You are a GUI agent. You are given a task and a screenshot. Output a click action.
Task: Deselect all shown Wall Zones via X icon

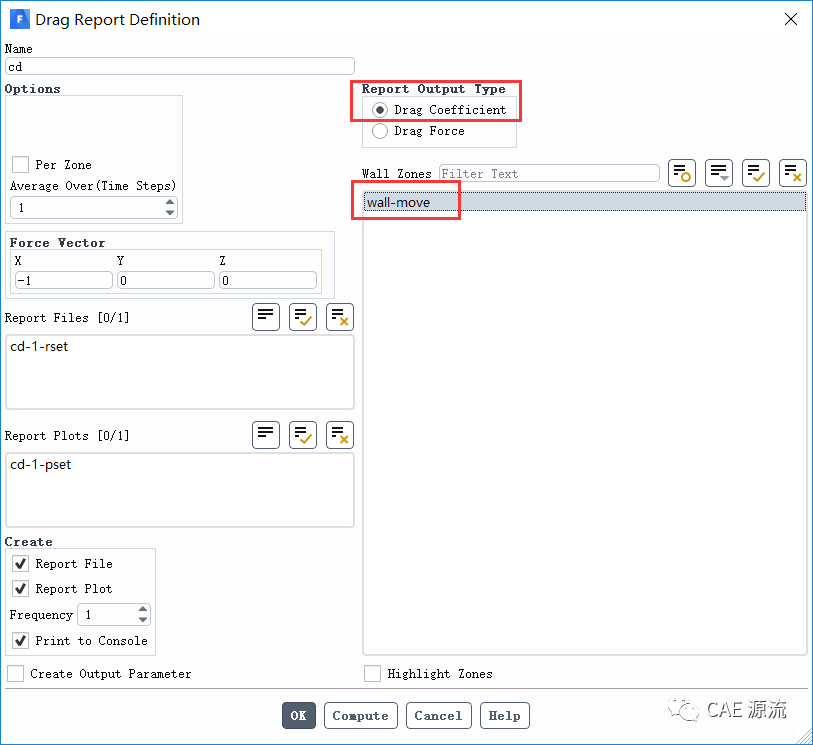click(793, 173)
